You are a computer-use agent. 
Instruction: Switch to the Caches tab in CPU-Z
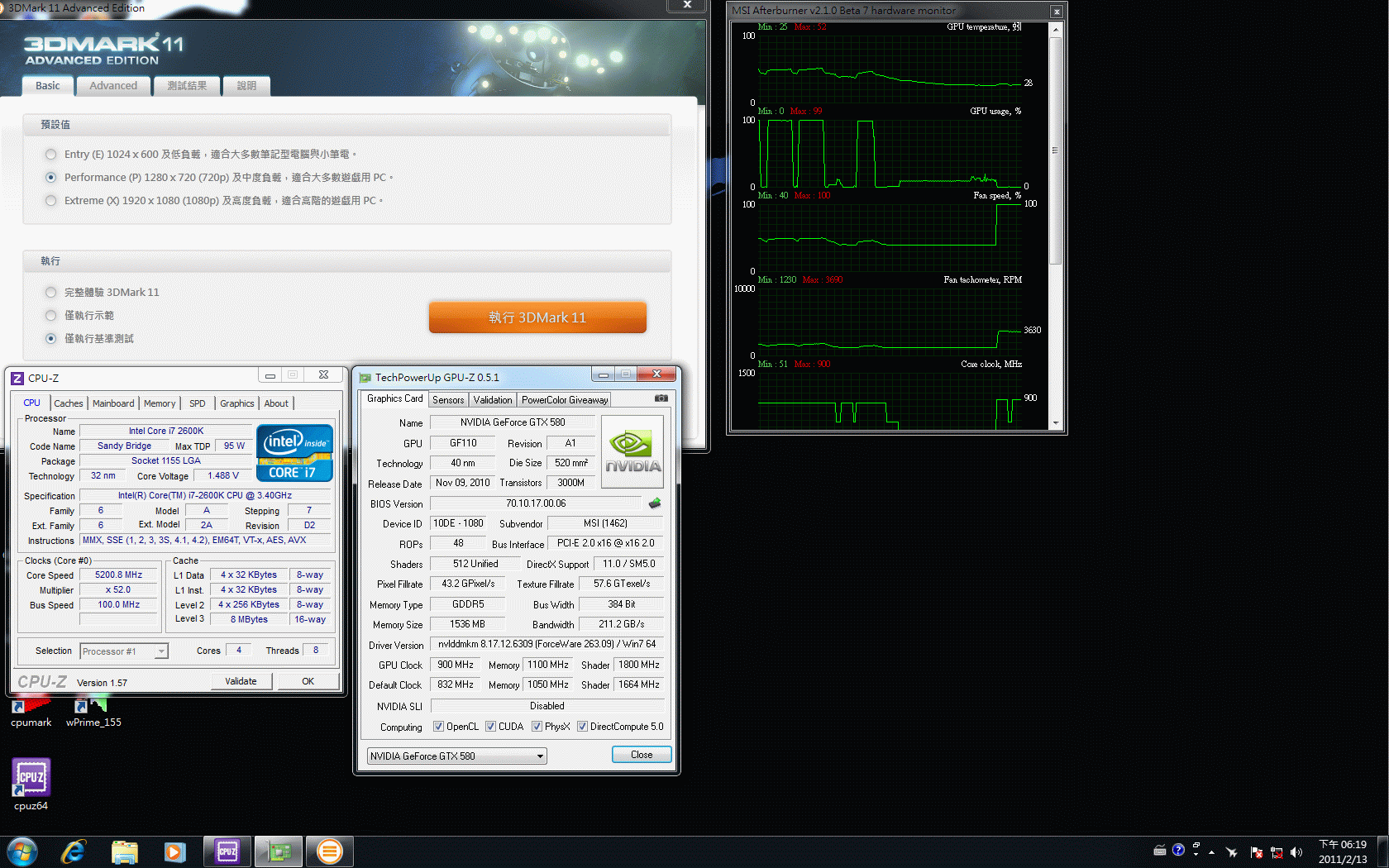tap(69, 403)
